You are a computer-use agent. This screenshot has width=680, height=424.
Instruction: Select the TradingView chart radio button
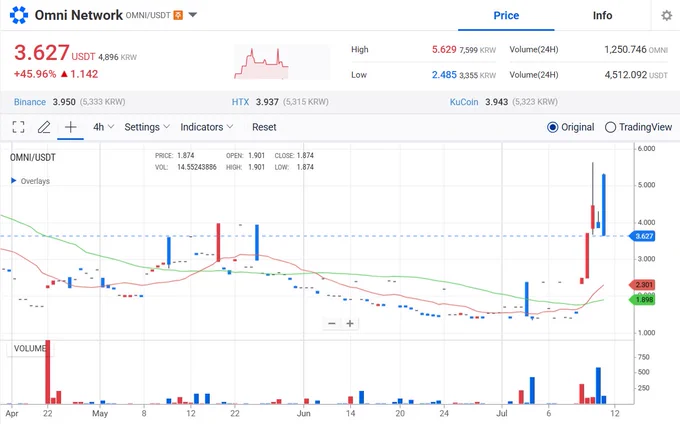point(610,127)
